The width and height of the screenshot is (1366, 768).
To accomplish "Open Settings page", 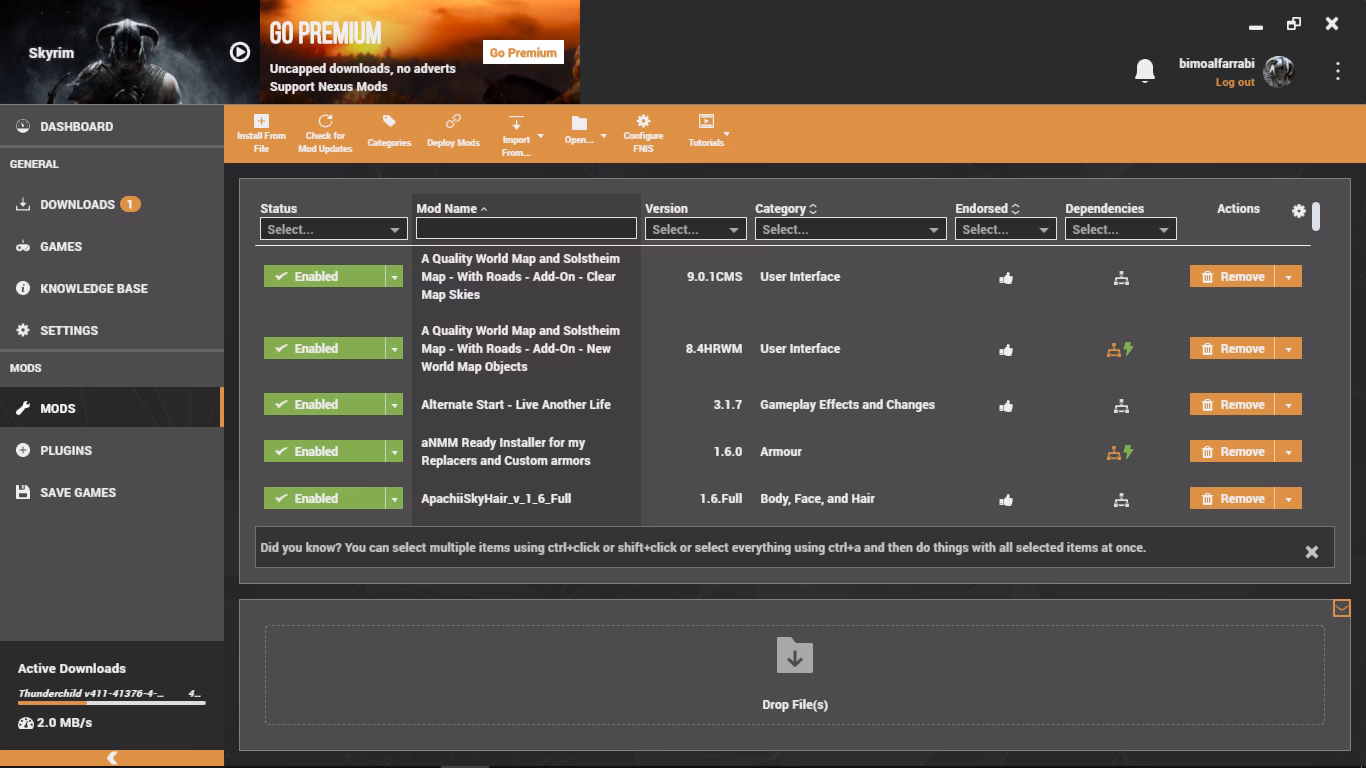I will pyautogui.click(x=112, y=331).
